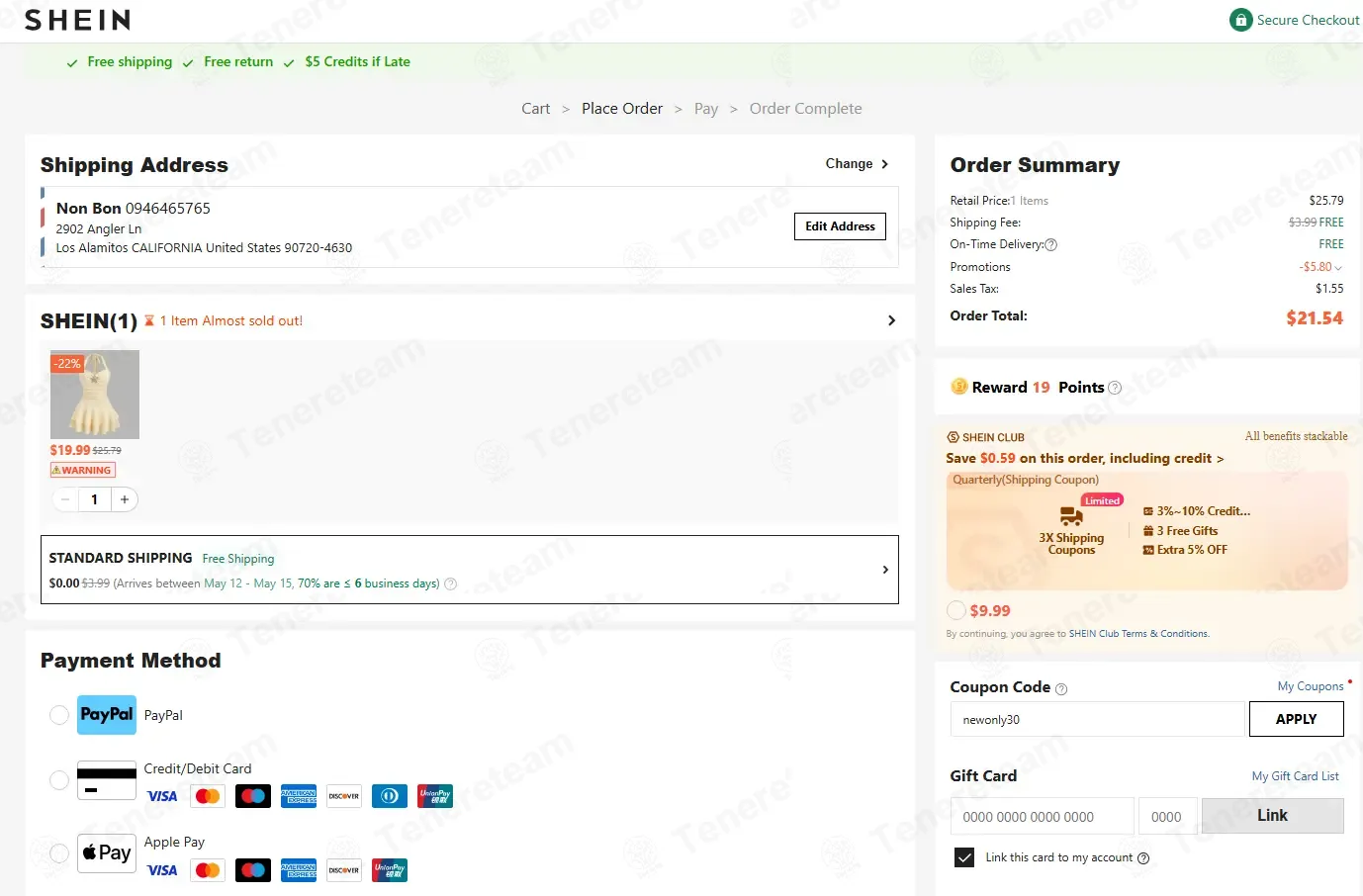1363x896 pixels.
Task: Click the 3X Shipping Coupons truck icon
Action: (x=1071, y=516)
